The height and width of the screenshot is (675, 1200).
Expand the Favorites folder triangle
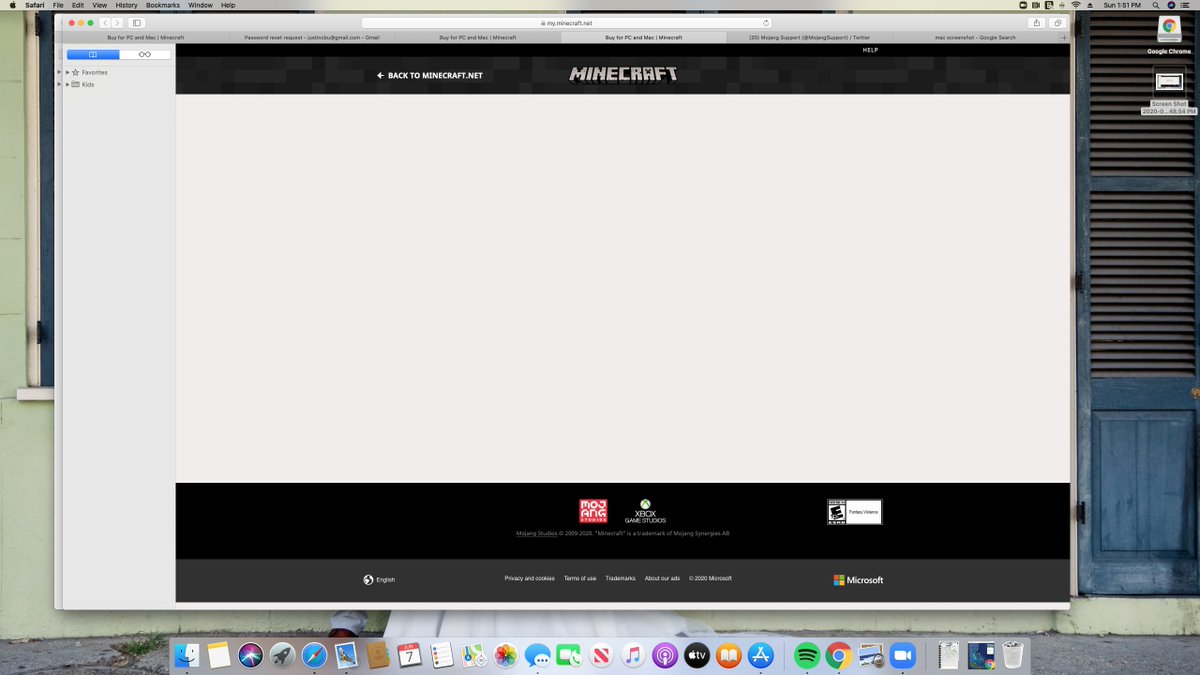click(68, 72)
